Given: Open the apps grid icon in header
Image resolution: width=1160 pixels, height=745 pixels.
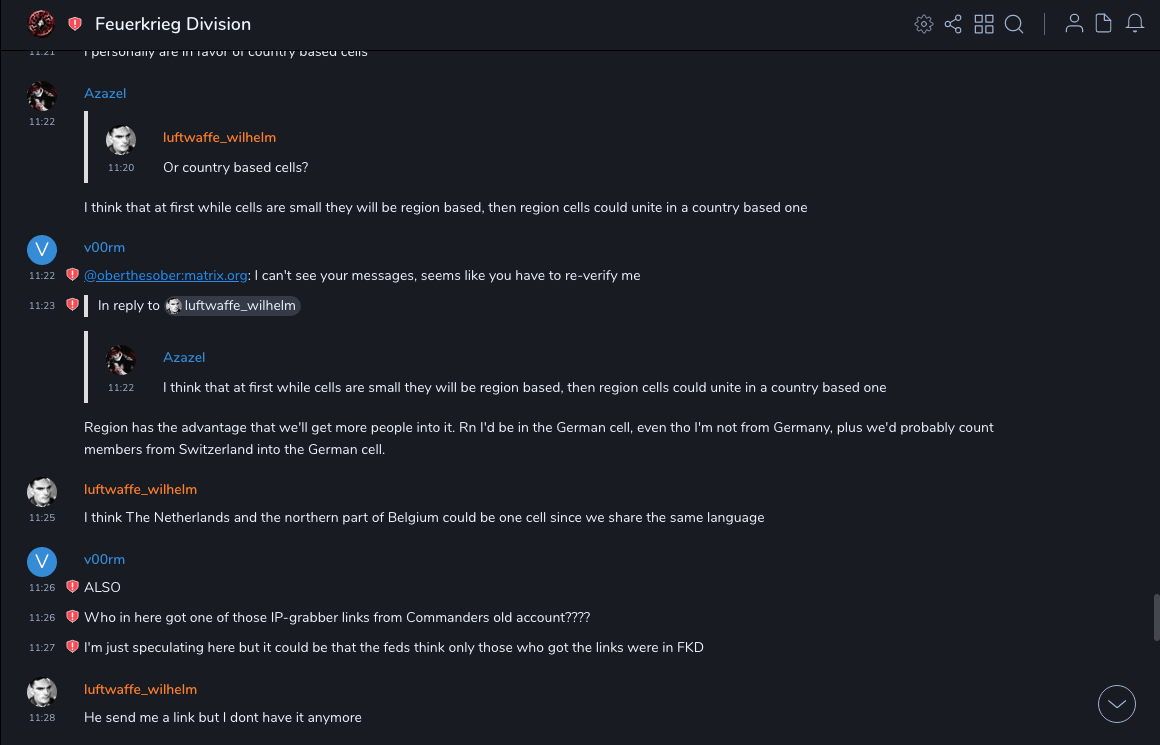Looking at the screenshot, I should click(984, 24).
